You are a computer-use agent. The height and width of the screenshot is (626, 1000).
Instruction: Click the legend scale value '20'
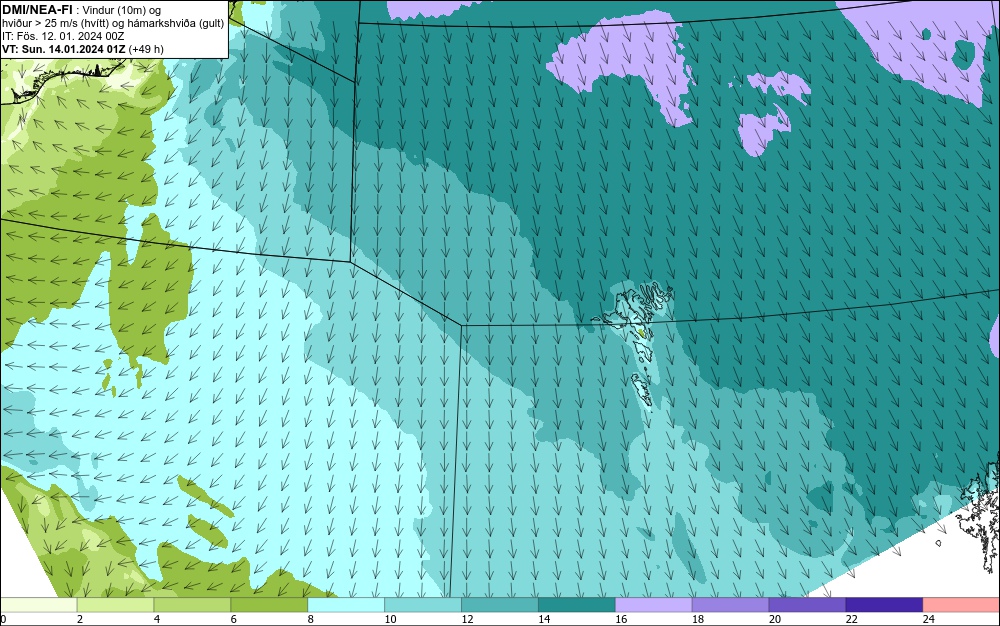click(x=775, y=619)
